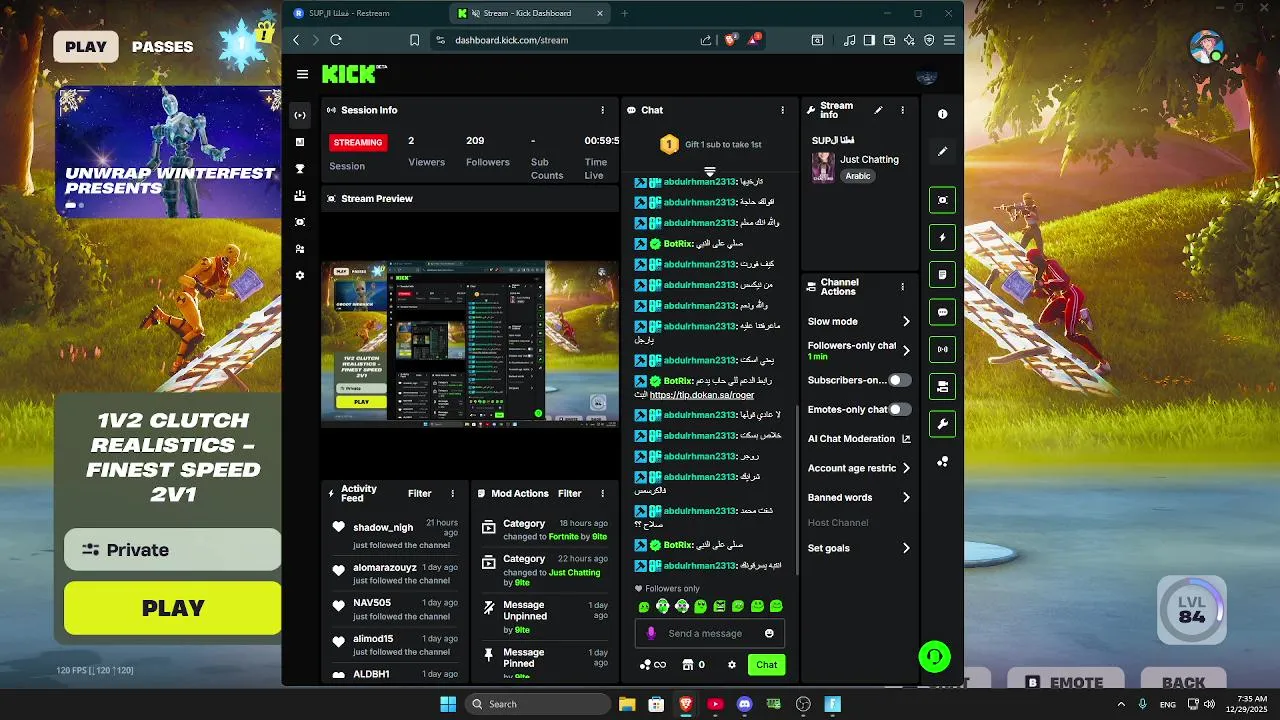Collapse the chat leaderboard drag handle
1280x720 pixels.
click(710, 172)
